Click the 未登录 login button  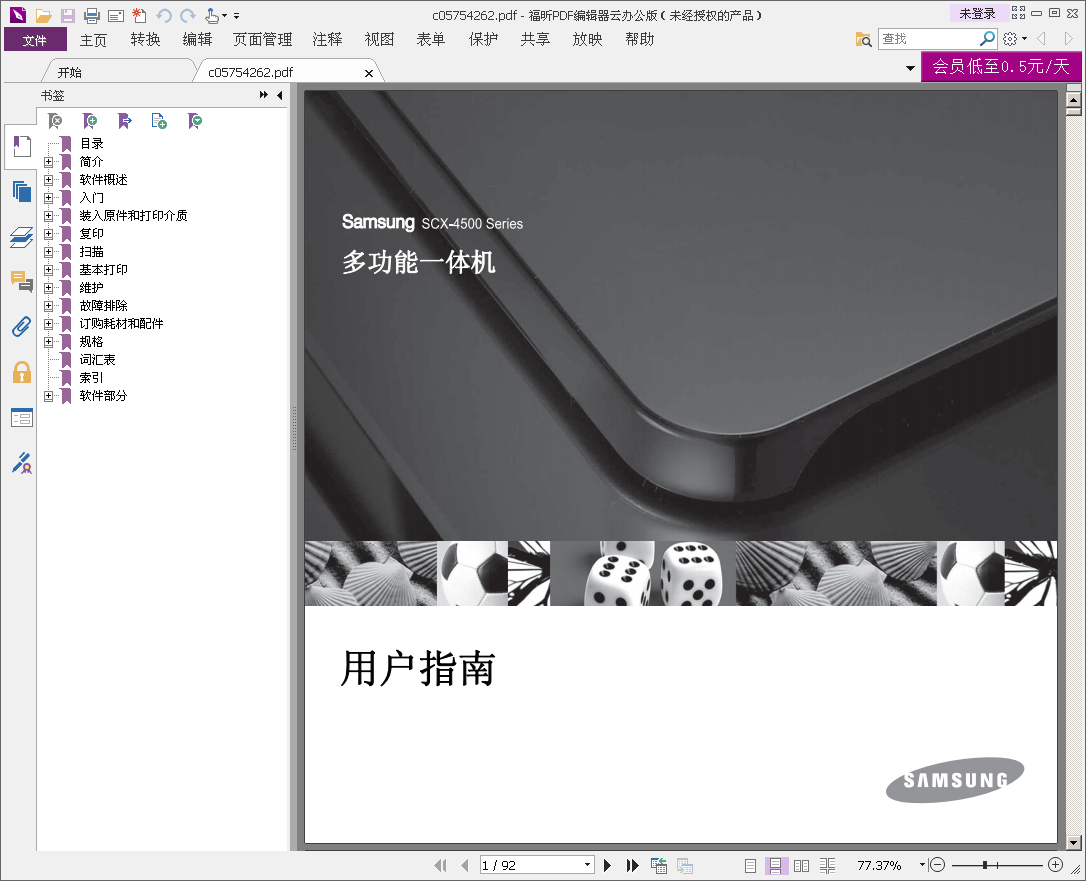coord(977,14)
